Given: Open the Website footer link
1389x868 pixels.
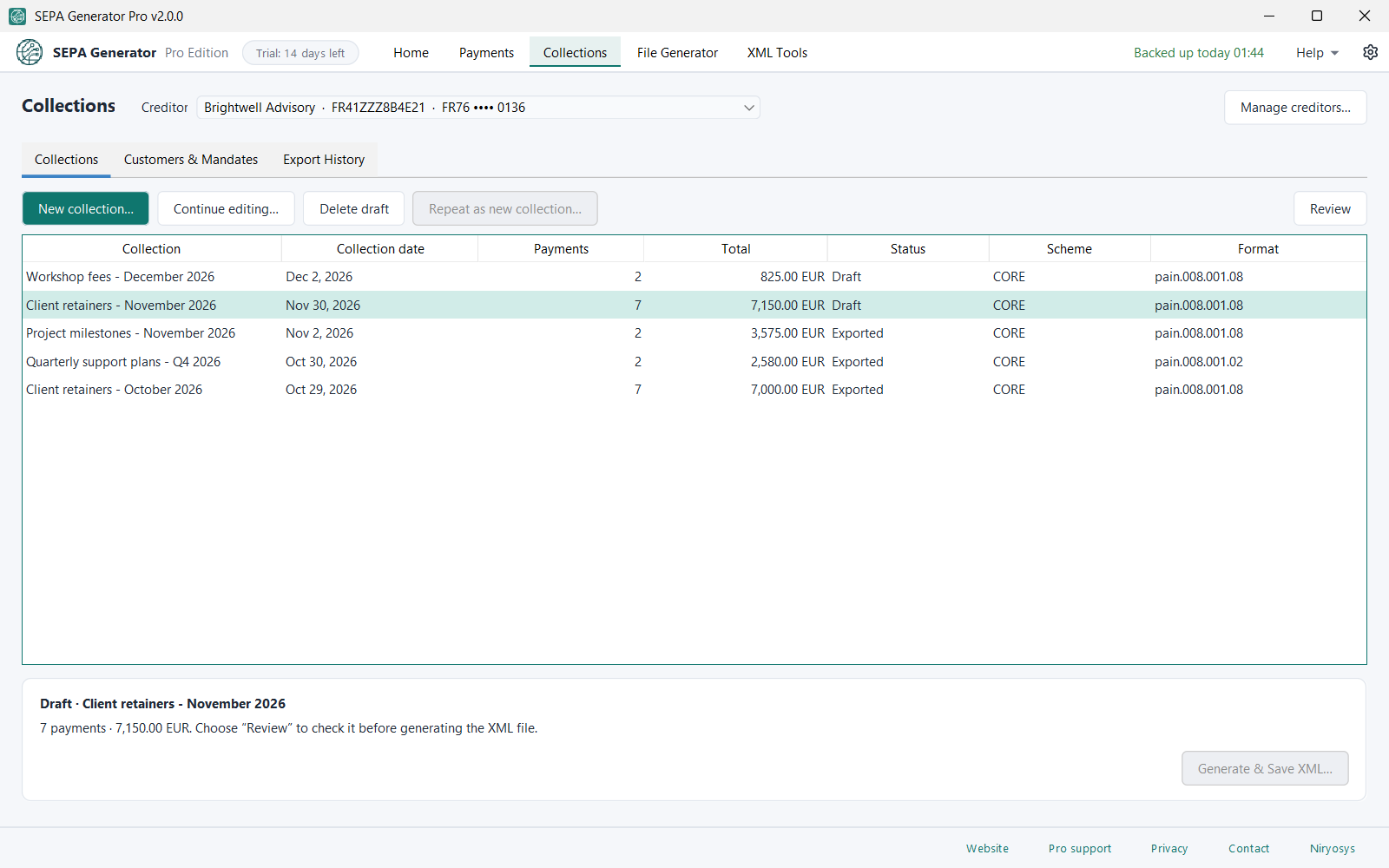Looking at the screenshot, I should tap(987, 849).
